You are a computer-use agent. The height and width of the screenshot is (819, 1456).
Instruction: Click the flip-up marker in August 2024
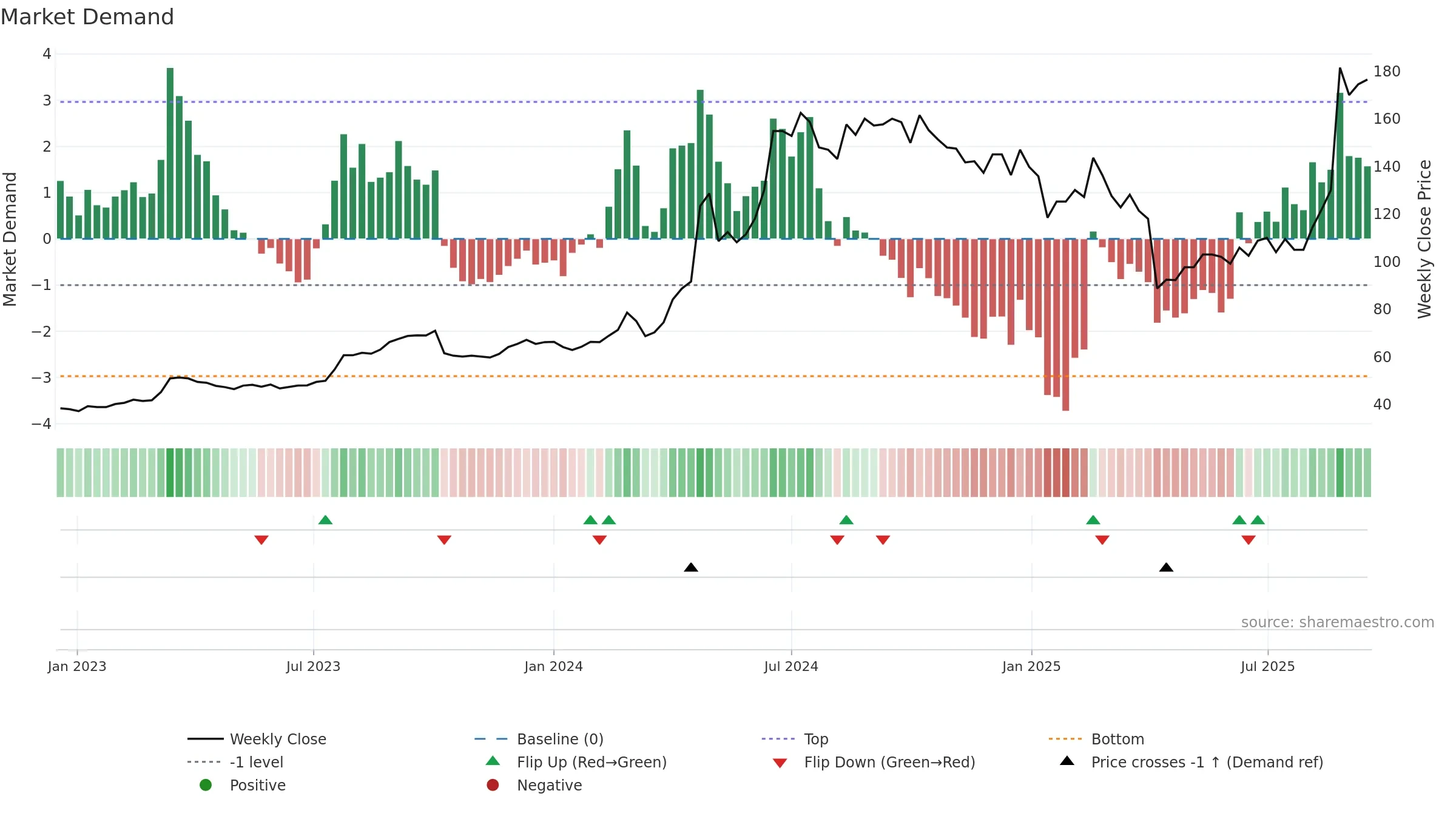(846, 520)
